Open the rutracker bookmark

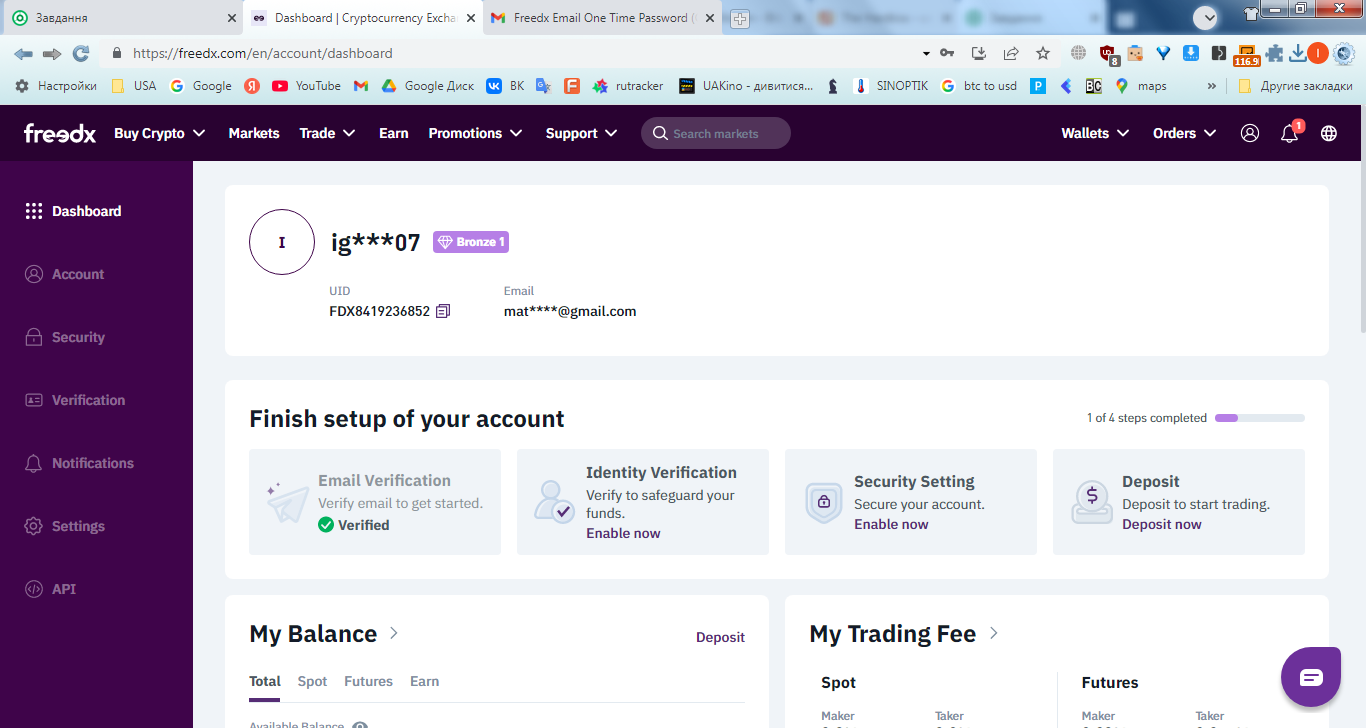point(627,86)
